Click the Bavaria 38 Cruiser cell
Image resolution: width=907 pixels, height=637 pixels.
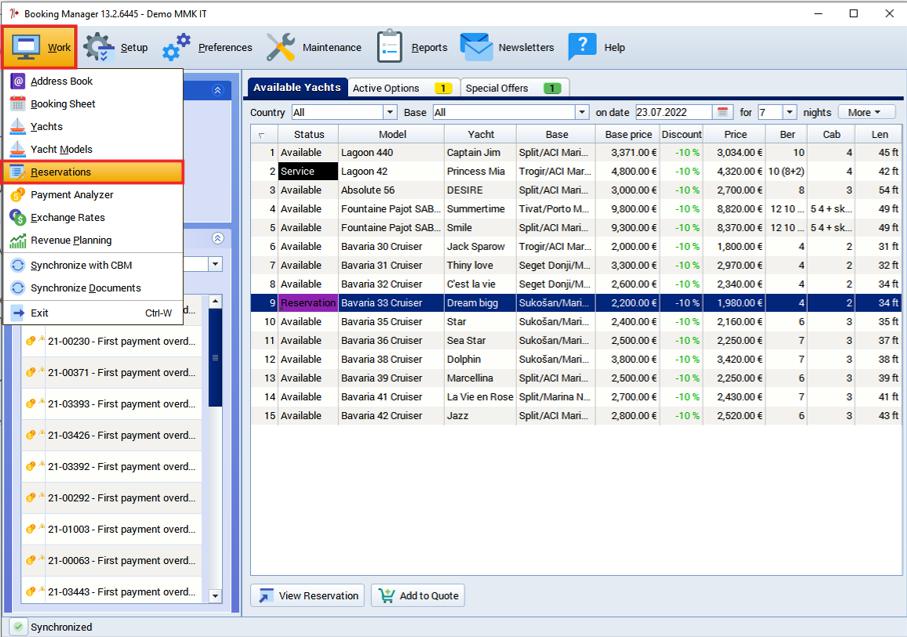point(392,359)
